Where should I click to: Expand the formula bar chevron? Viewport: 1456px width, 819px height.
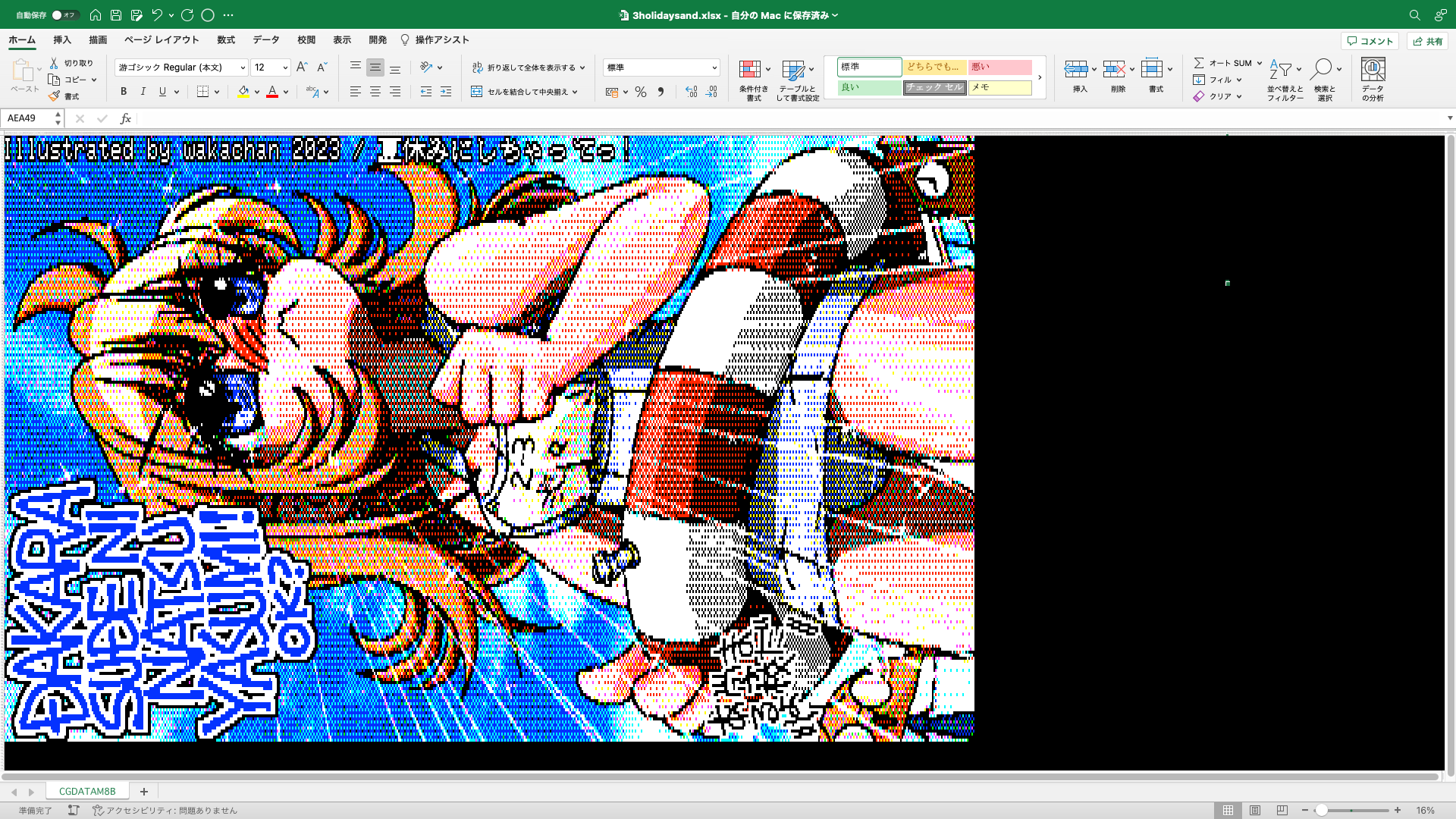[x=1450, y=118]
